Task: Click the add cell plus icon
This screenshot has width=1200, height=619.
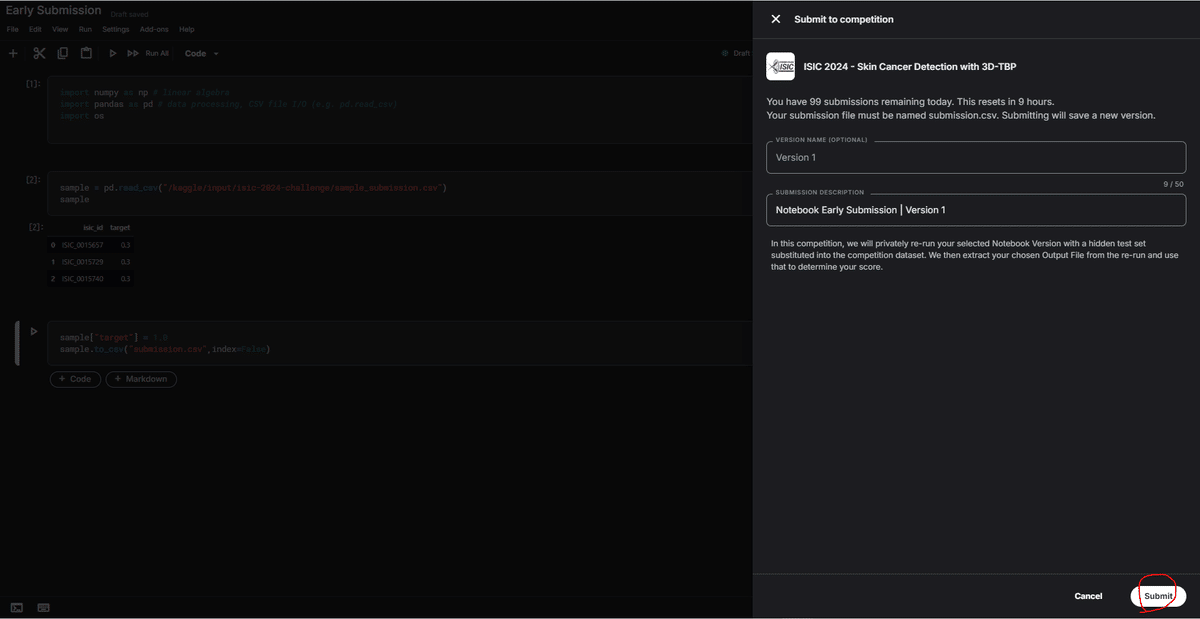Action: click(13, 53)
